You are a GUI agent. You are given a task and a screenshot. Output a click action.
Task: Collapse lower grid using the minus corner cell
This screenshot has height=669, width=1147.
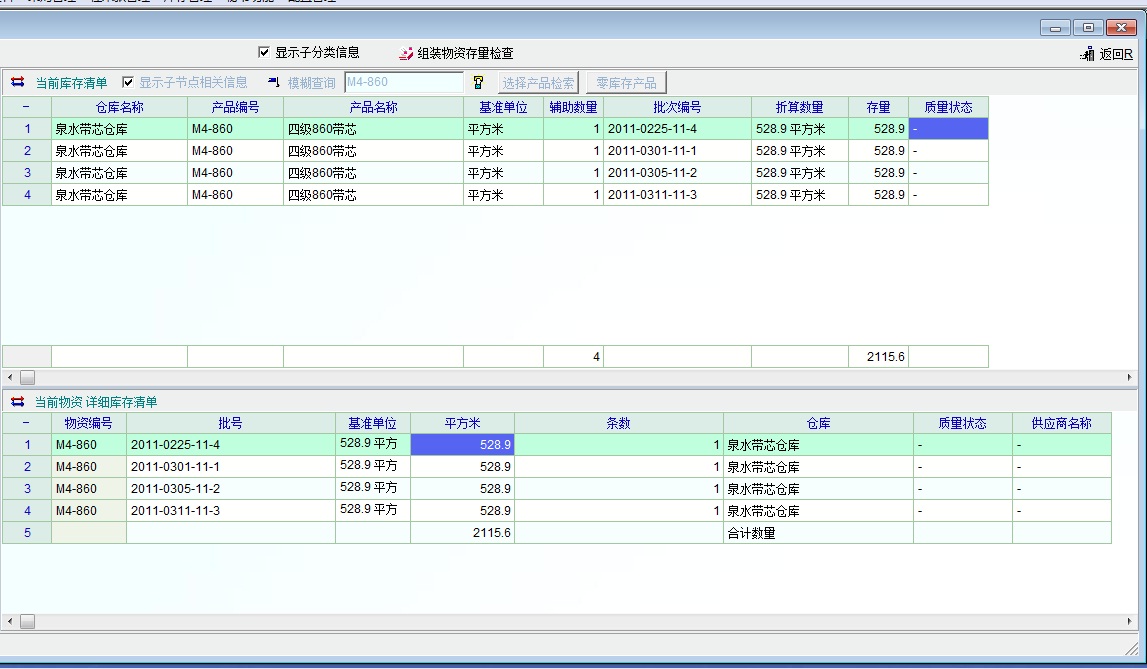(x=26, y=423)
